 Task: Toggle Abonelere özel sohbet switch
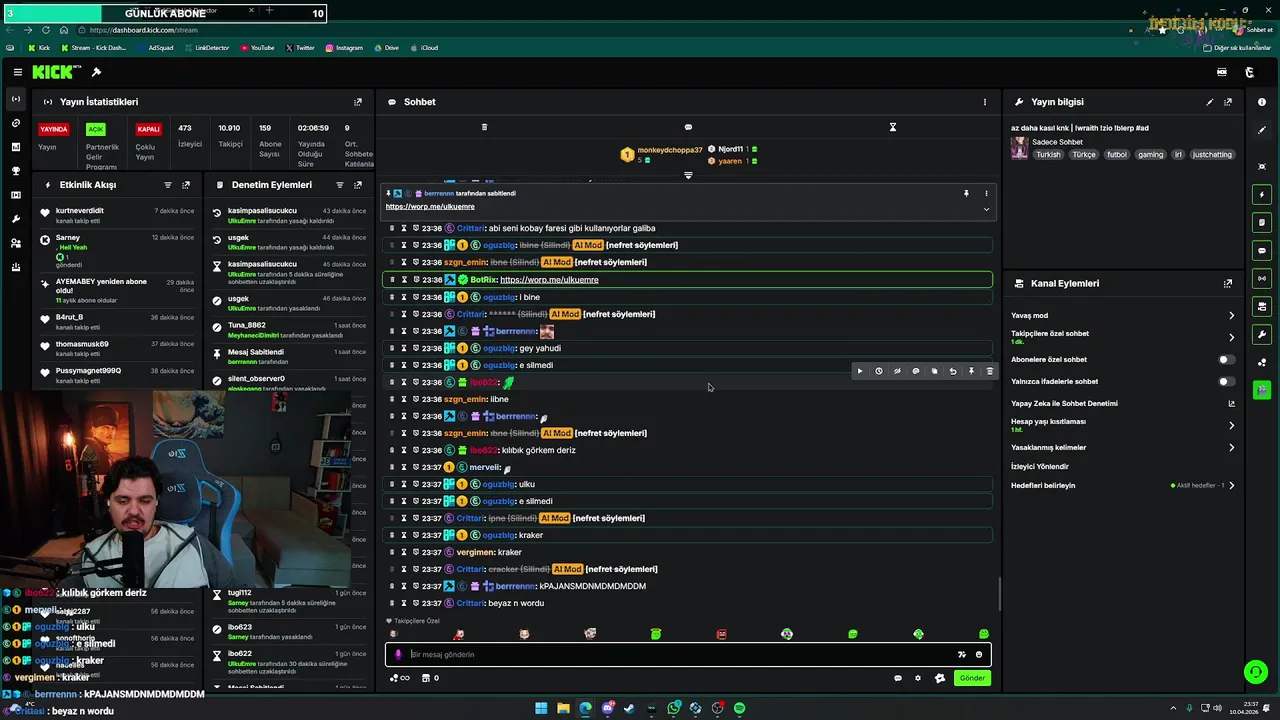[1226, 359]
